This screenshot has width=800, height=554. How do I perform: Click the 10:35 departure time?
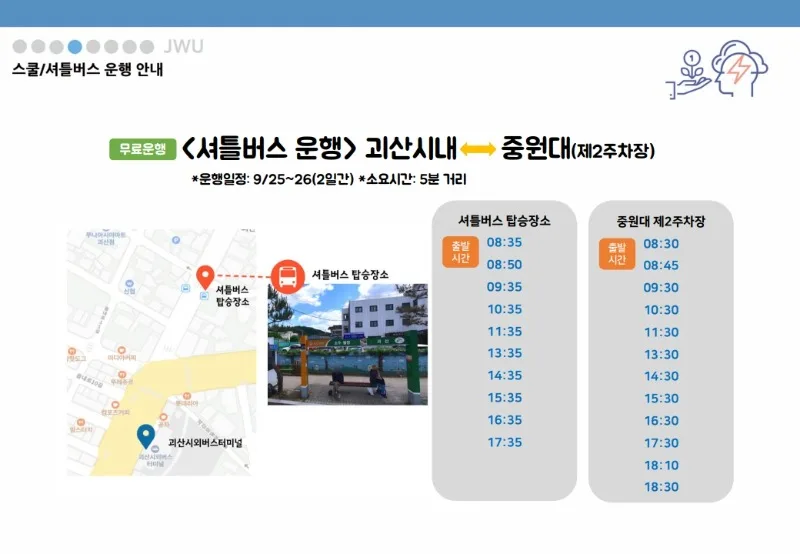[x=505, y=309]
